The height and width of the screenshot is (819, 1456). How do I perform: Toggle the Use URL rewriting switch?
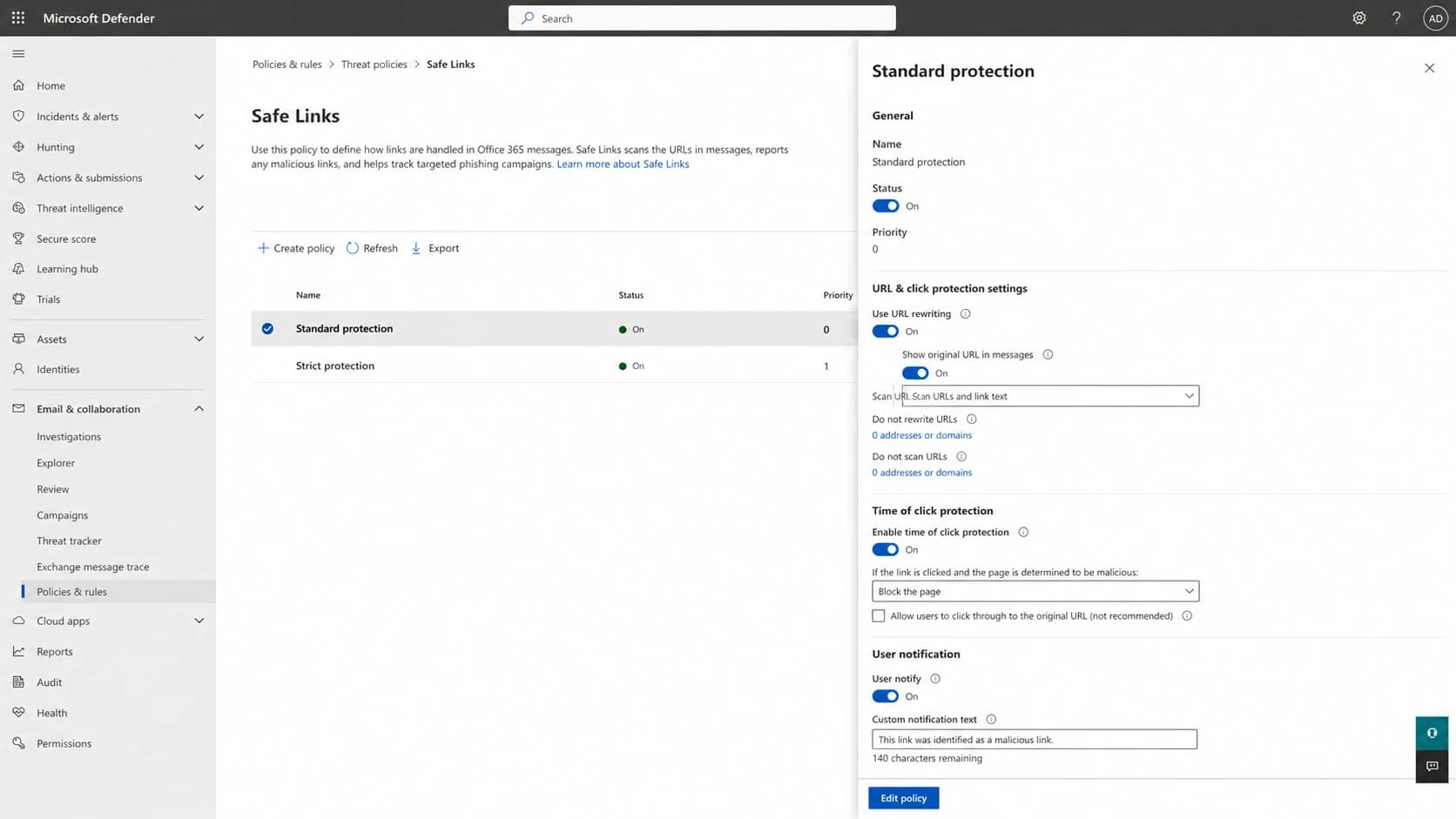click(x=886, y=332)
